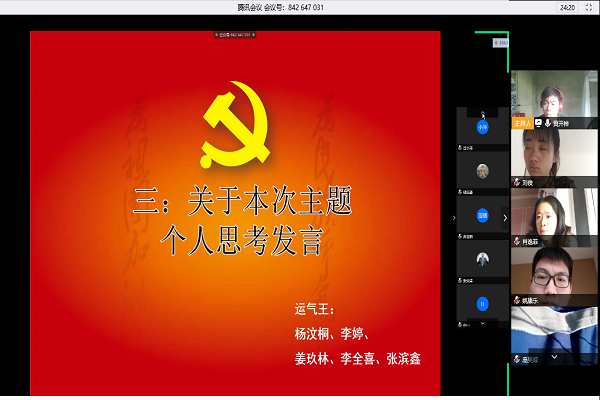
Task: Click the muted mic icon beside 月逸菲
Action: pyautogui.click(x=517, y=241)
